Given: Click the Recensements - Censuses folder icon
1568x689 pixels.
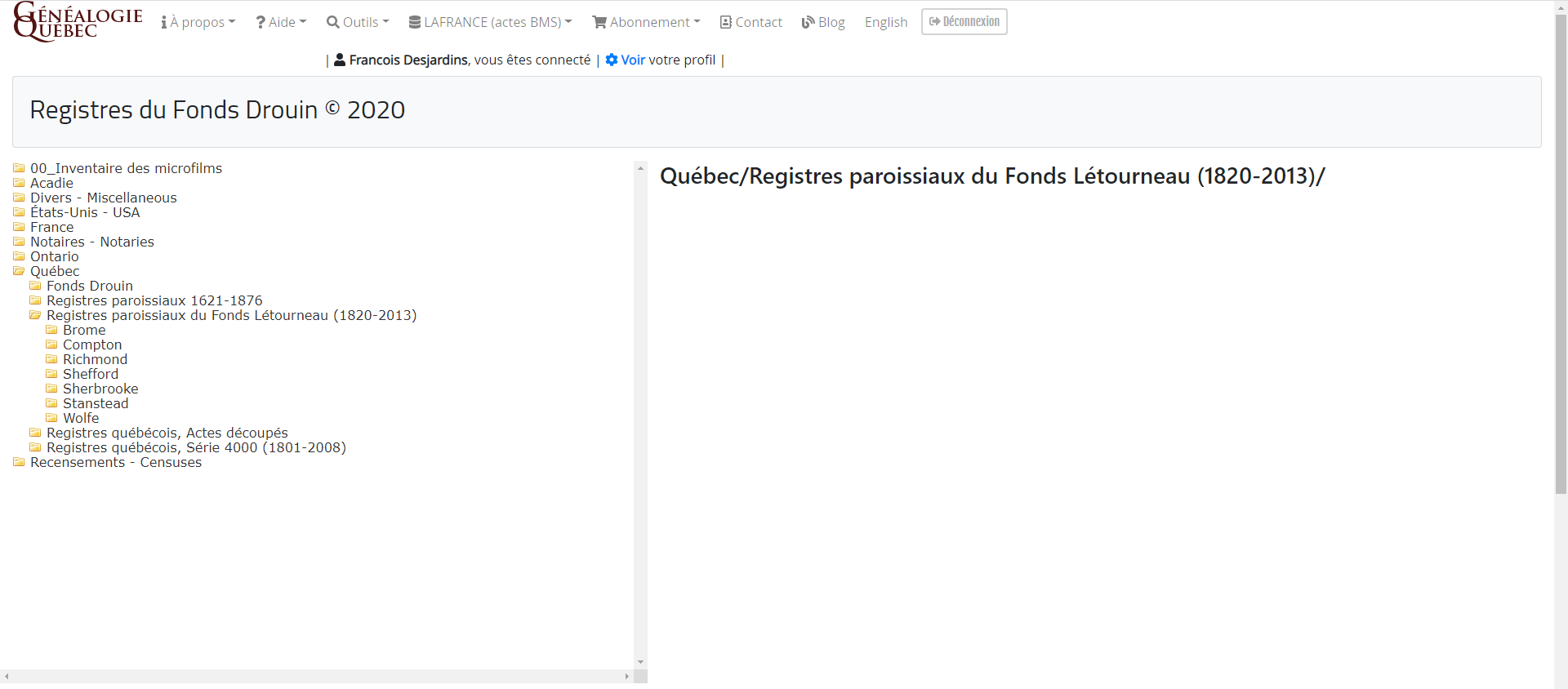Looking at the screenshot, I should pyautogui.click(x=19, y=462).
